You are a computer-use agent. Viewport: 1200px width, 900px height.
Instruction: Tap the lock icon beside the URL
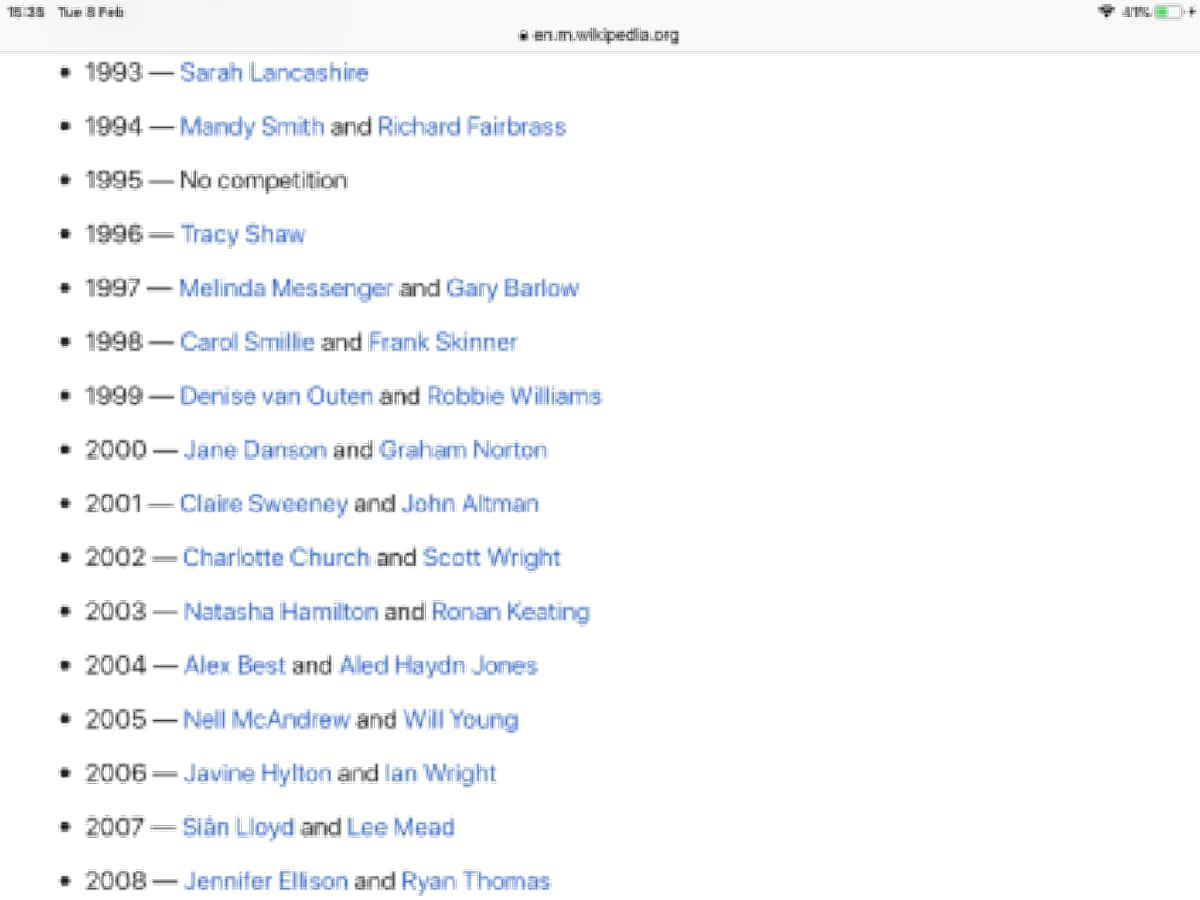pos(522,35)
